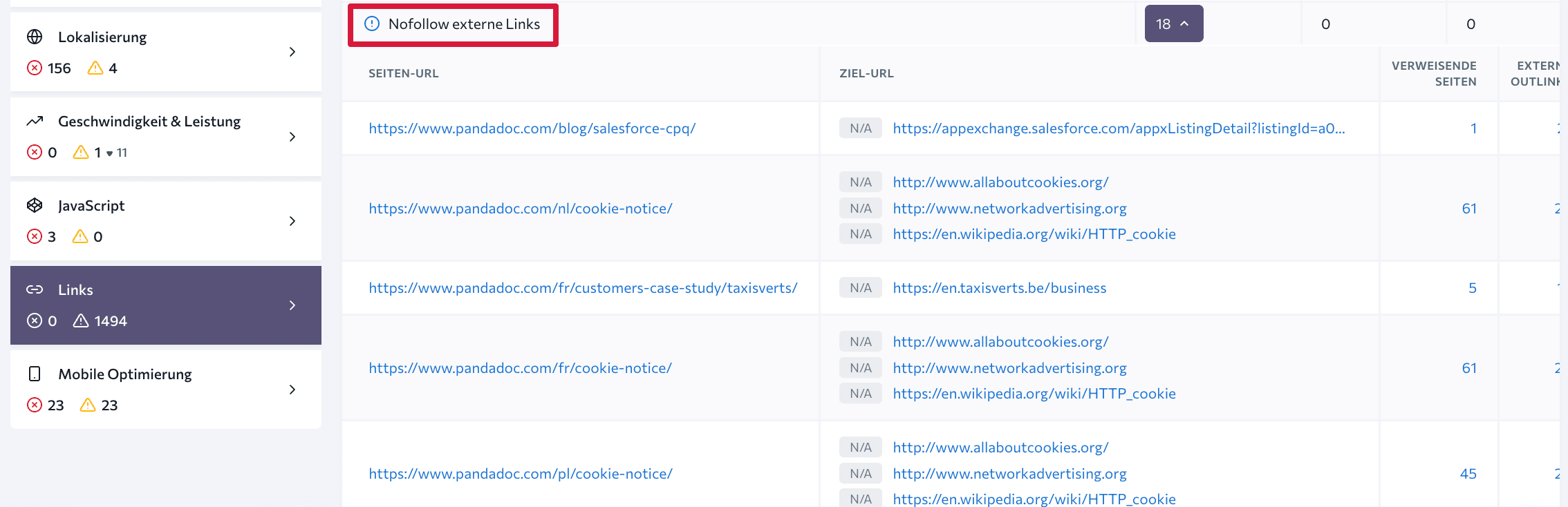Open the pandadoc pl cookie-notice URL
Screen dimensions: 1568x507
tap(521, 474)
